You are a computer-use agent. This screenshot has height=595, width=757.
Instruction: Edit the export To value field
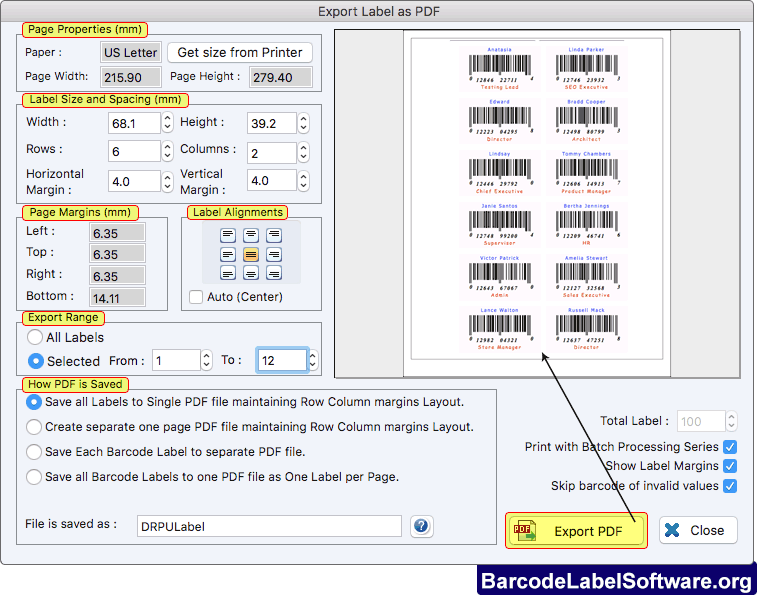pos(282,360)
